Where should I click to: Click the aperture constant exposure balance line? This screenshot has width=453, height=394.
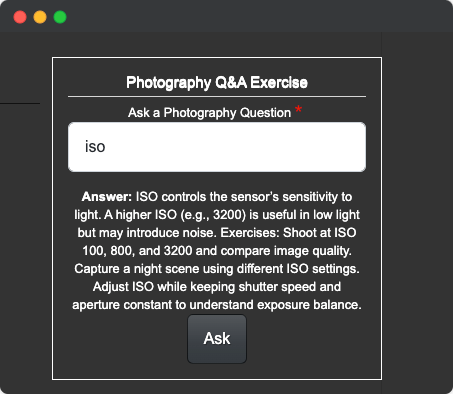(217, 305)
